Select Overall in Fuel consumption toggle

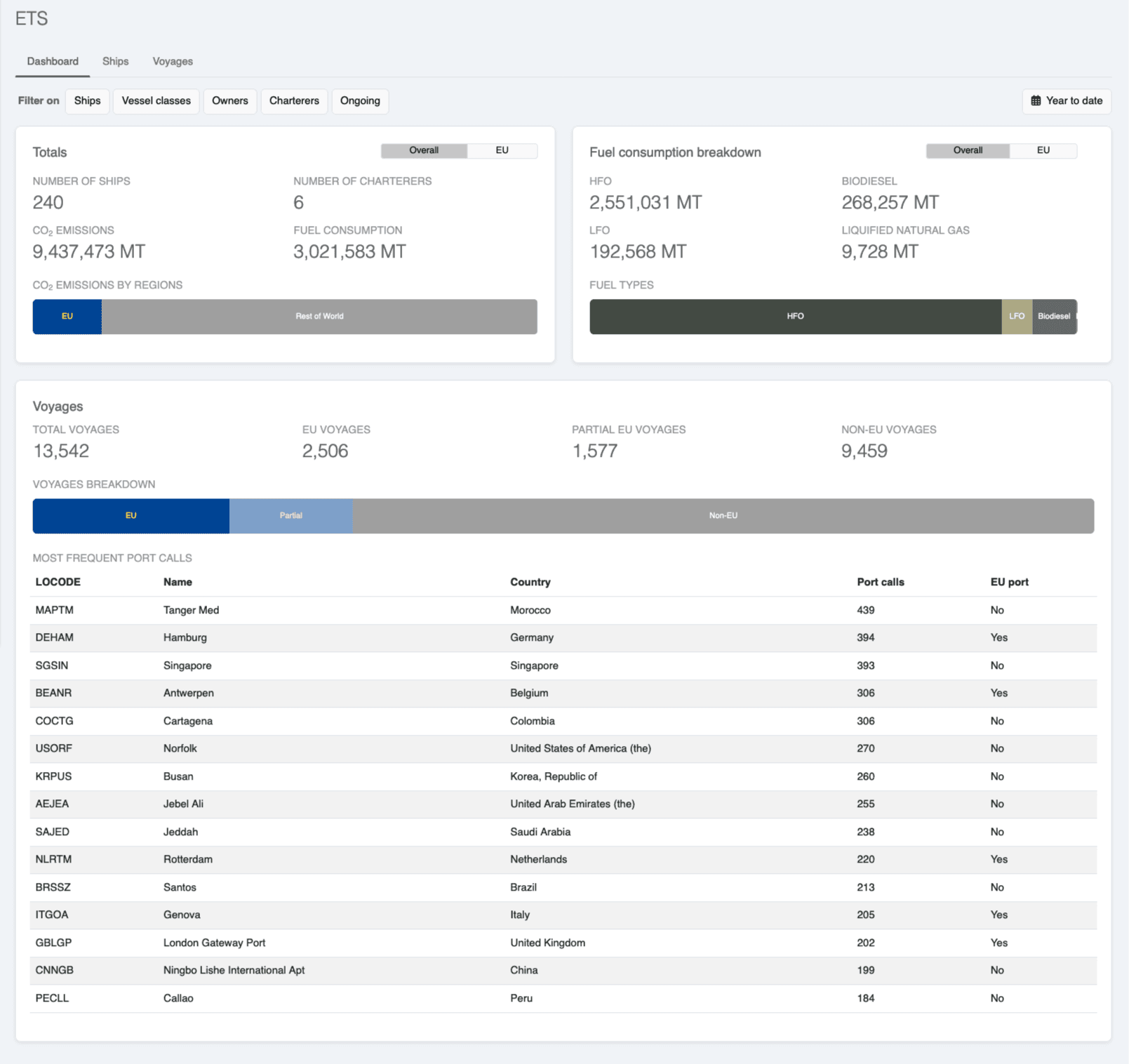click(x=968, y=151)
